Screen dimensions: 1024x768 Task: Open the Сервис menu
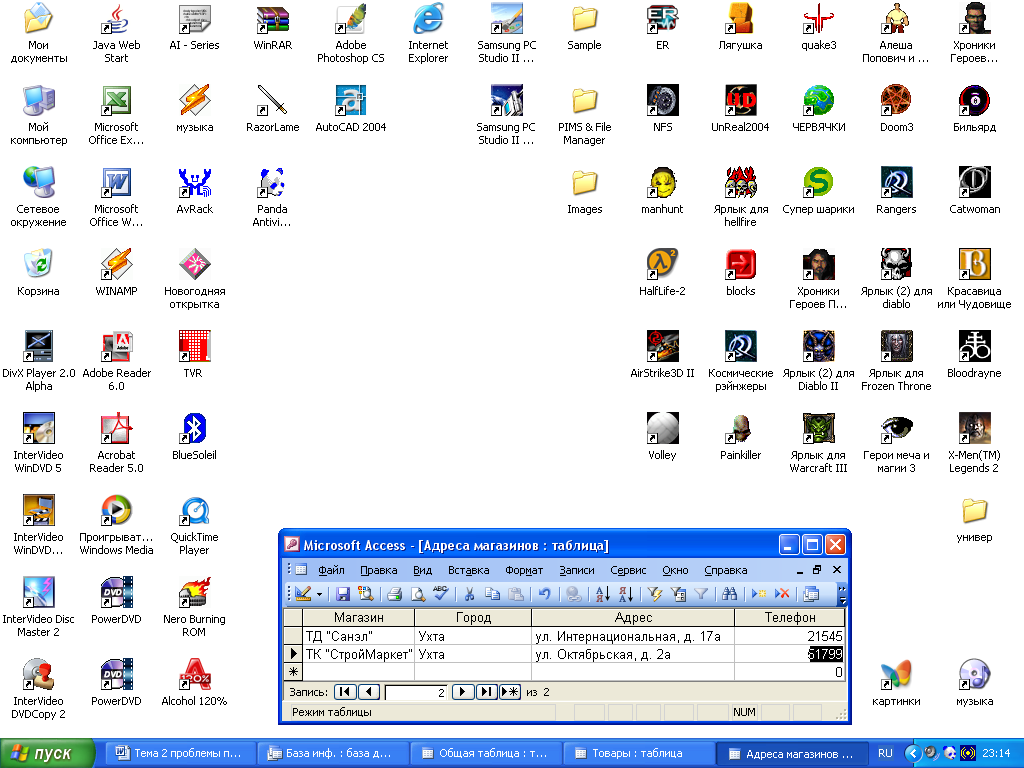[628, 570]
